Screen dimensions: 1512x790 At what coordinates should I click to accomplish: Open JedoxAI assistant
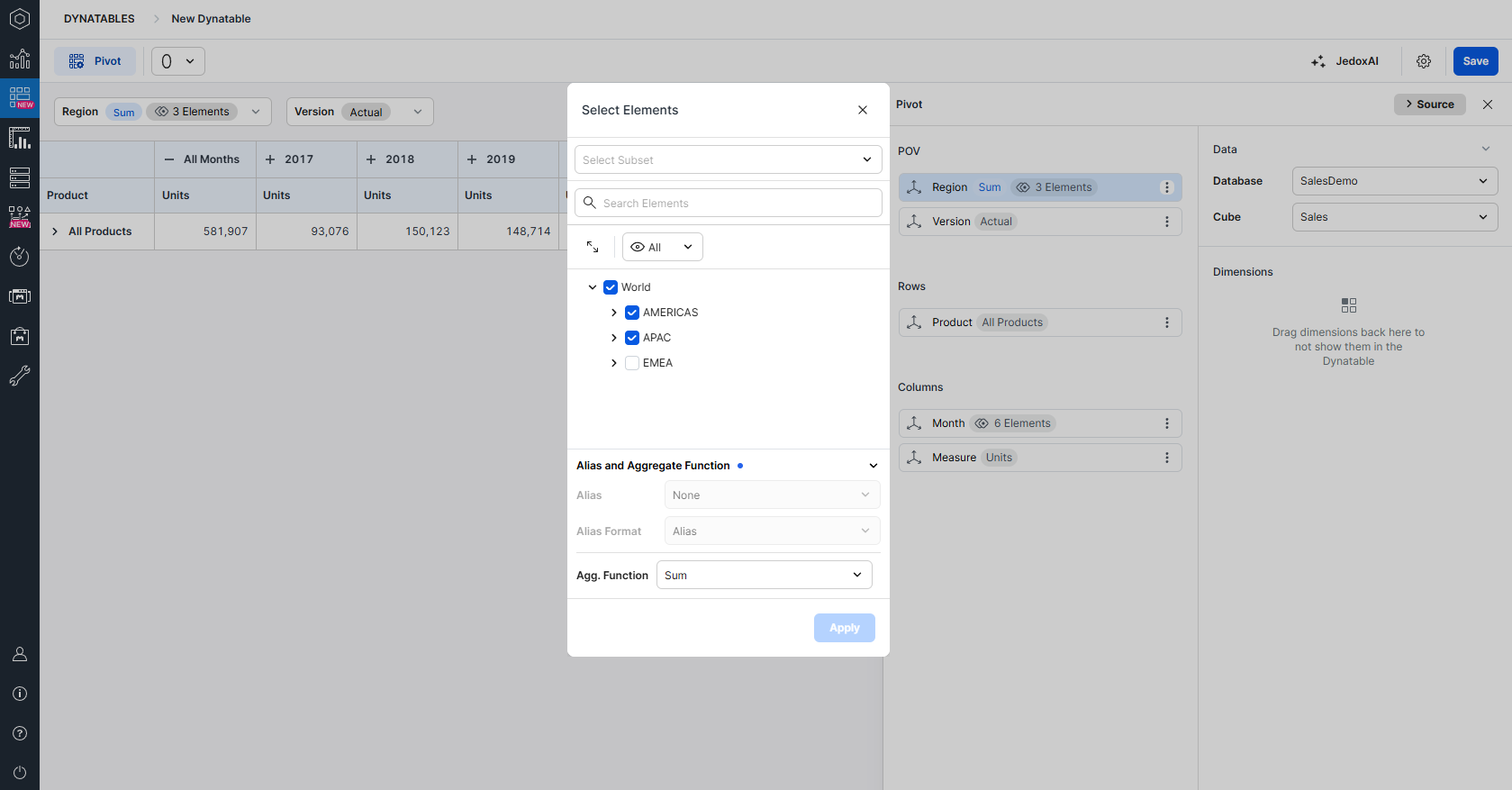pyautogui.click(x=1345, y=61)
